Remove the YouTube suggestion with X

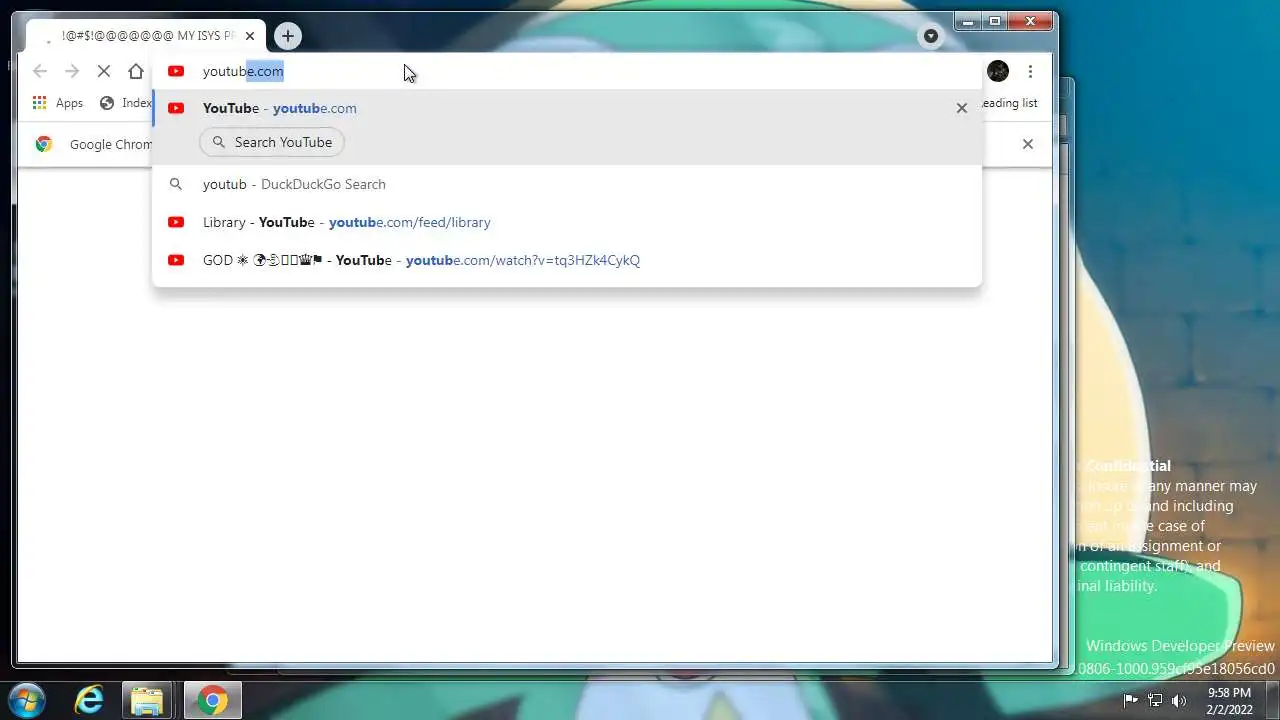point(962,108)
